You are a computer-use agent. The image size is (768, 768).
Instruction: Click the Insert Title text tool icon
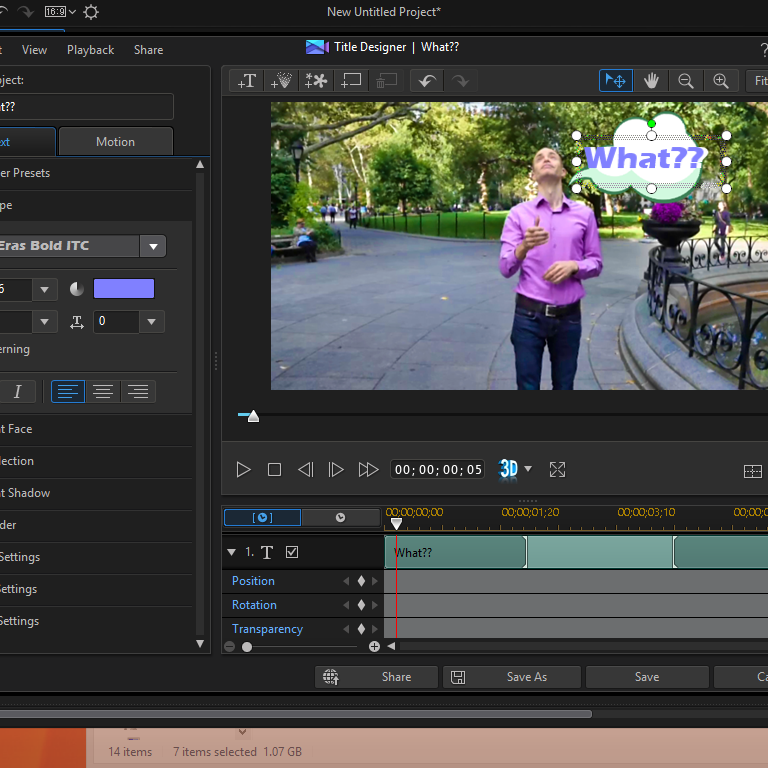pyautogui.click(x=247, y=81)
